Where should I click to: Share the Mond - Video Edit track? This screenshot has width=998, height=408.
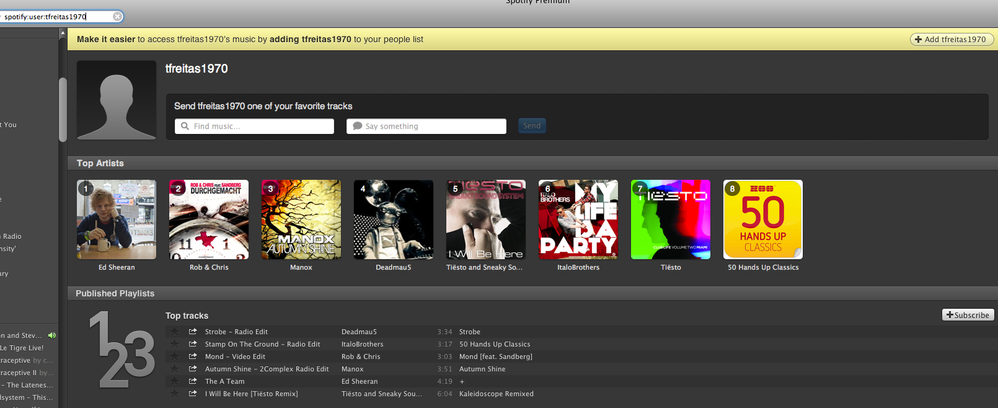click(193, 356)
